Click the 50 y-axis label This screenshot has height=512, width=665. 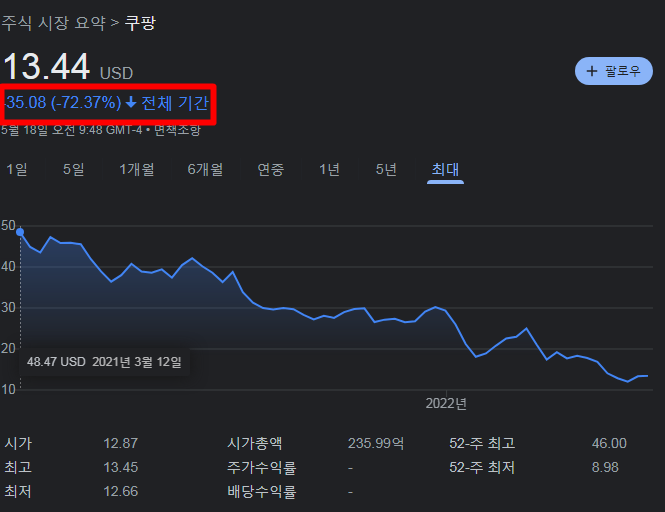point(8,225)
